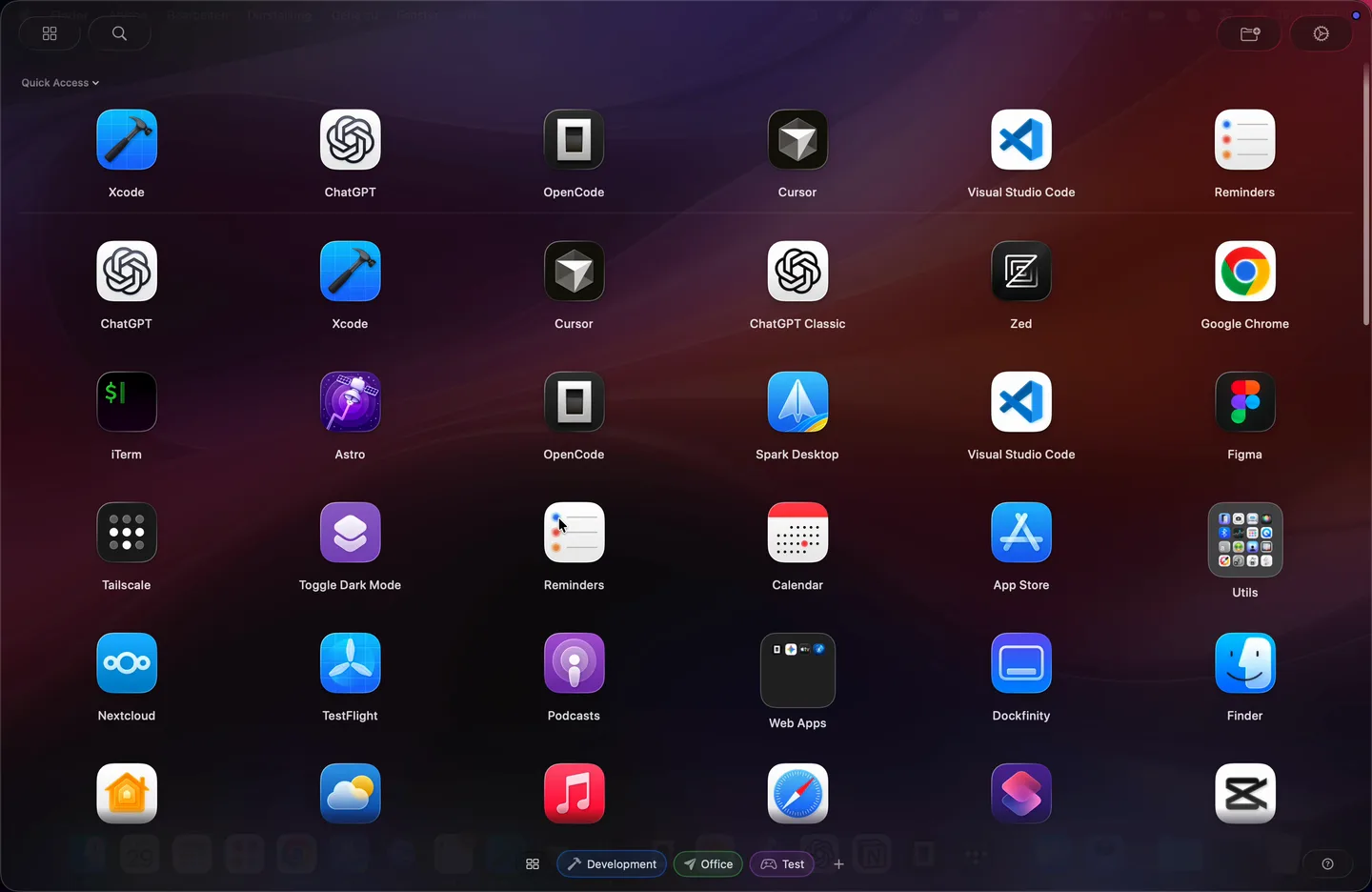Open the Podcasts app
Image resolution: width=1372 pixels, height=892 pixels.
(x=575, y=663)
